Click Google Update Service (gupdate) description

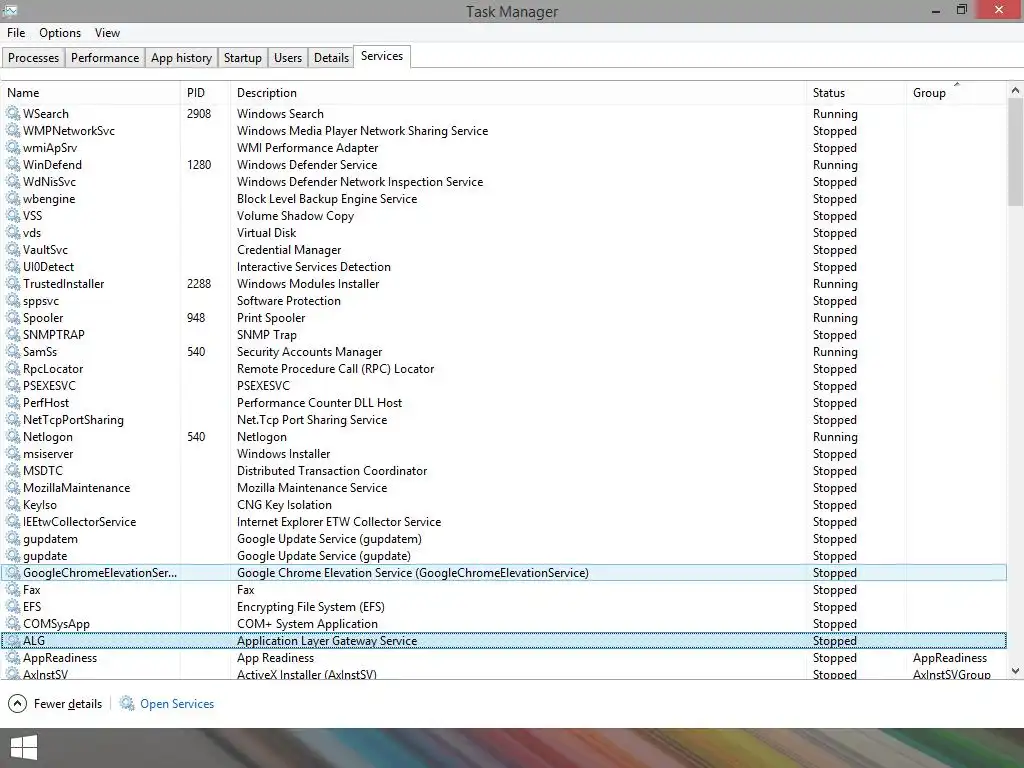(324, 556)
